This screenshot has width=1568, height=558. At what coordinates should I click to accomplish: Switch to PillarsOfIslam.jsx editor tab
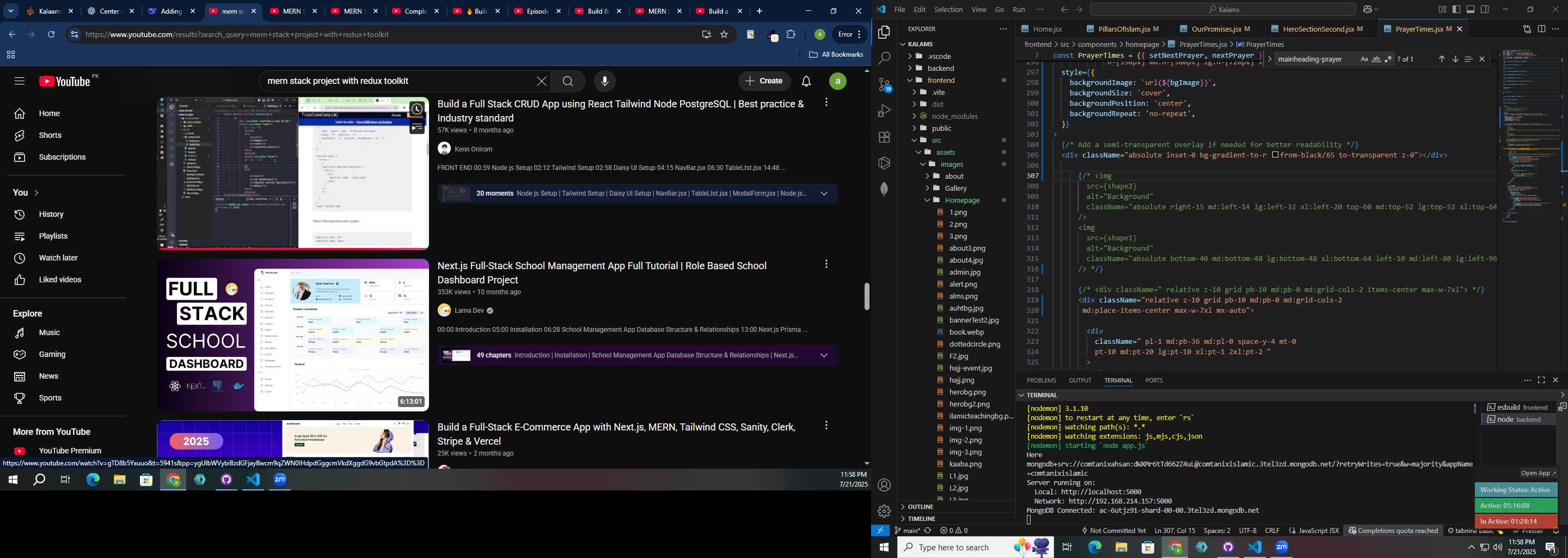point(1128,29)
